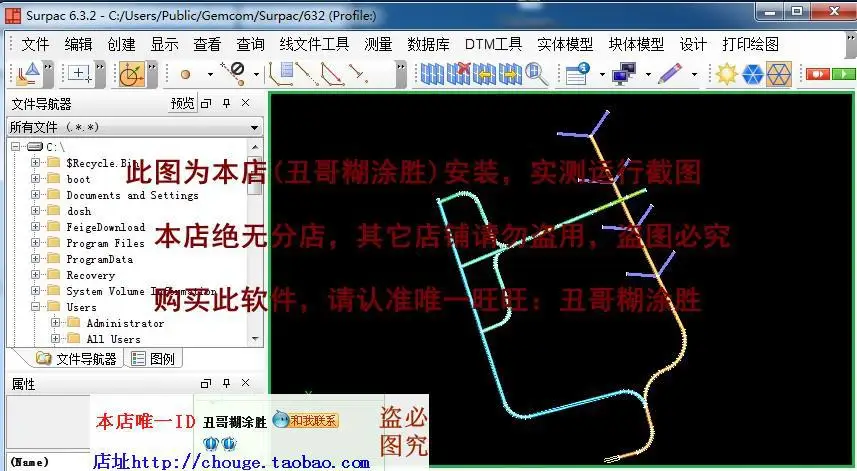857x471 pixels.
Task: Select the dosh folder
Action: [x=79, y=211]
